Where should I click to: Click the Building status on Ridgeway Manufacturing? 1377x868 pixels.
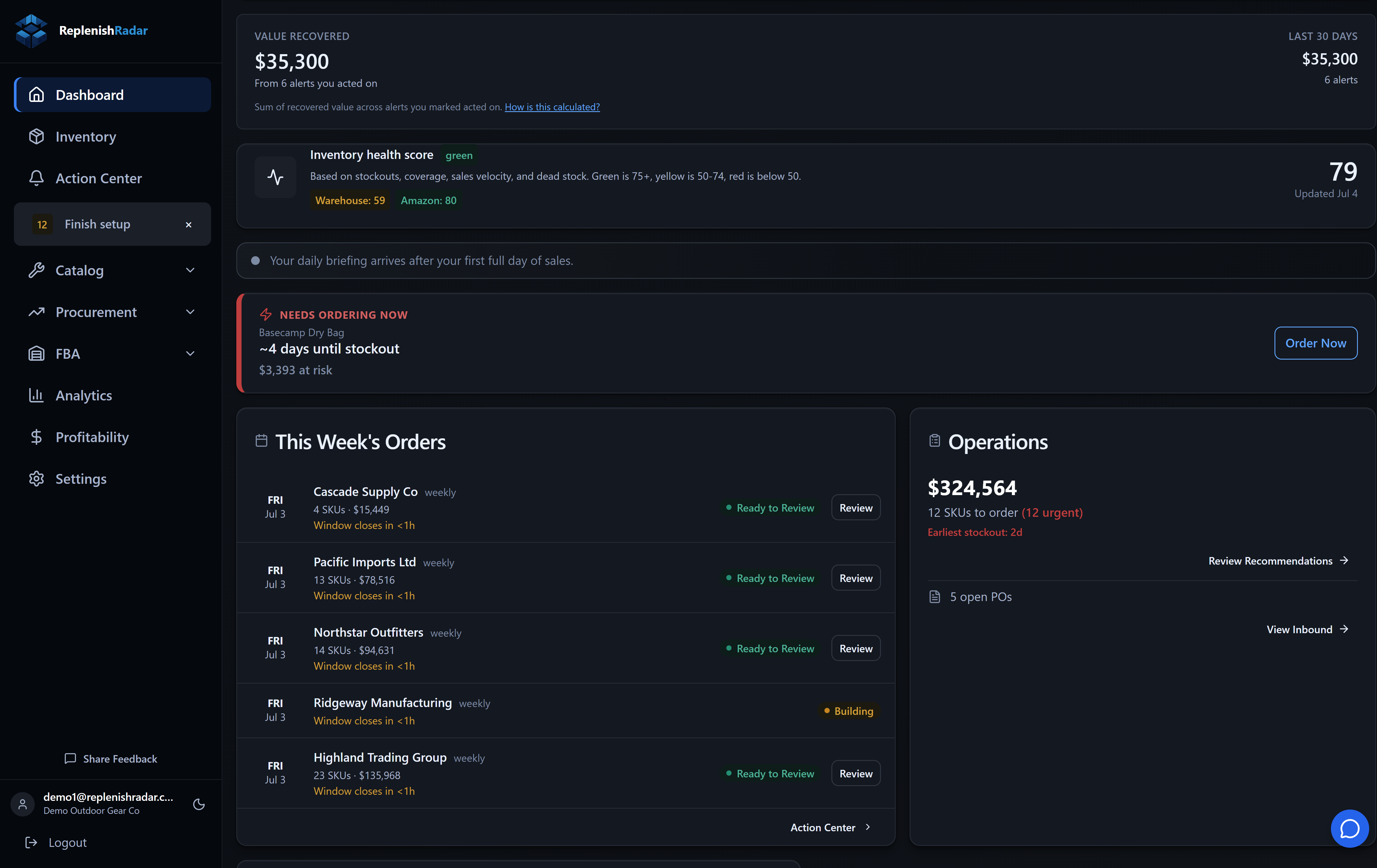coord(848,711)
